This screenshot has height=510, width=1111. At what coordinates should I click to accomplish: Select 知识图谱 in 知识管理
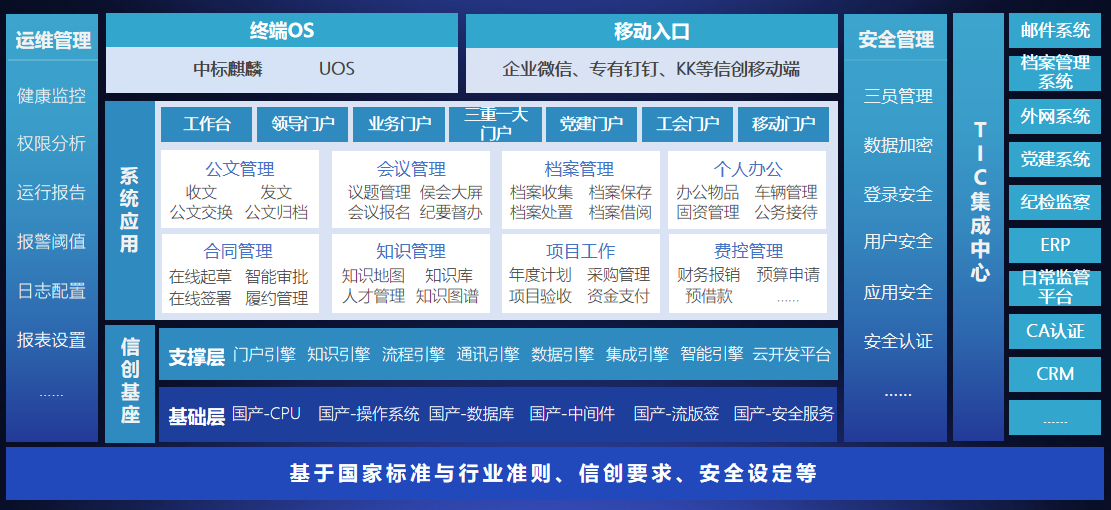coord(447,296)
